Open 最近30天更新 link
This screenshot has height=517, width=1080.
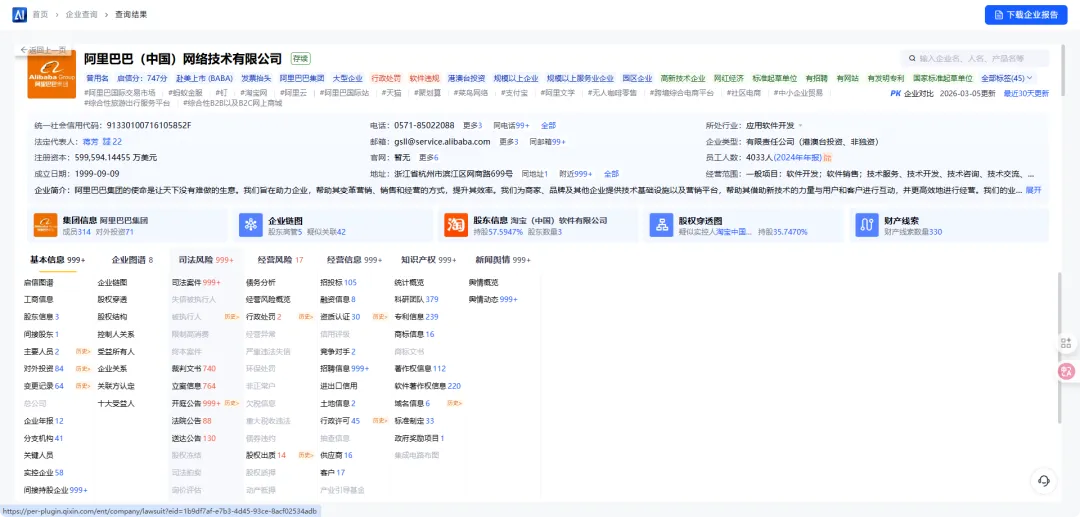tap(1026, 93)
